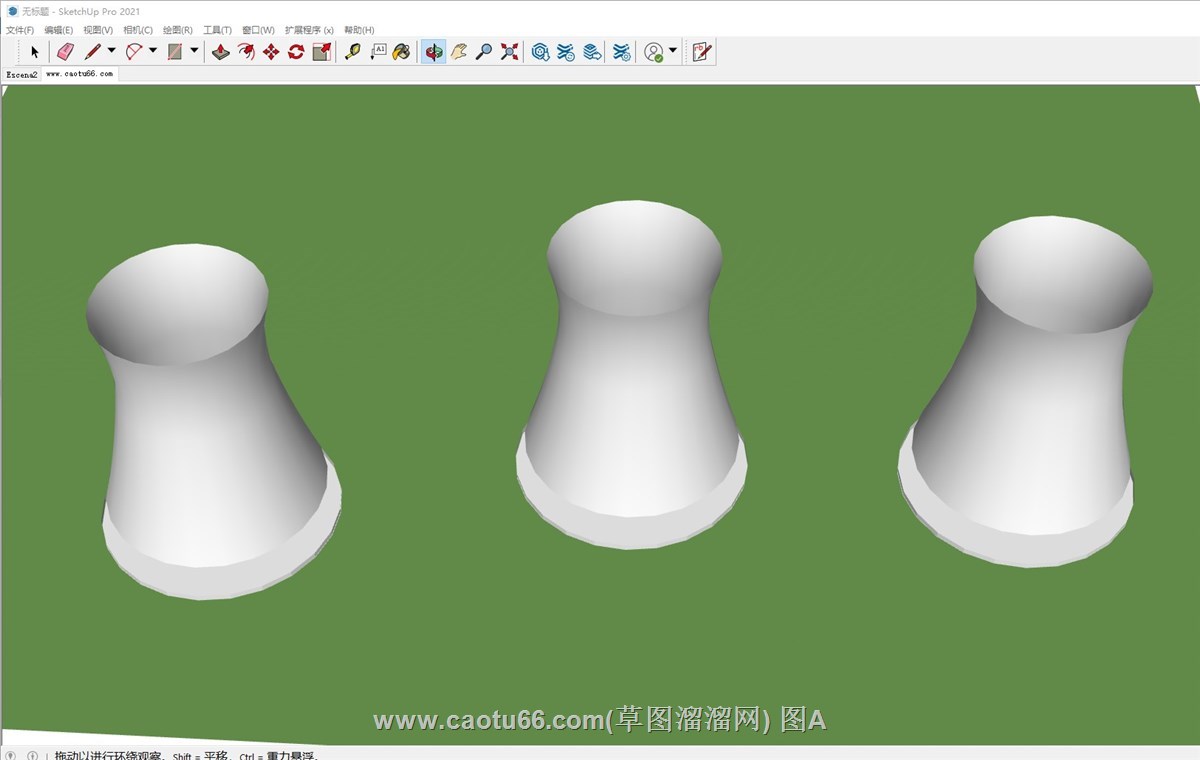Image resolution: width=1200 pixels, height=760 pixels.
Task: Open the account sign-in dropdown arrow
Action: pyautogui.click(x=673, y=51)
